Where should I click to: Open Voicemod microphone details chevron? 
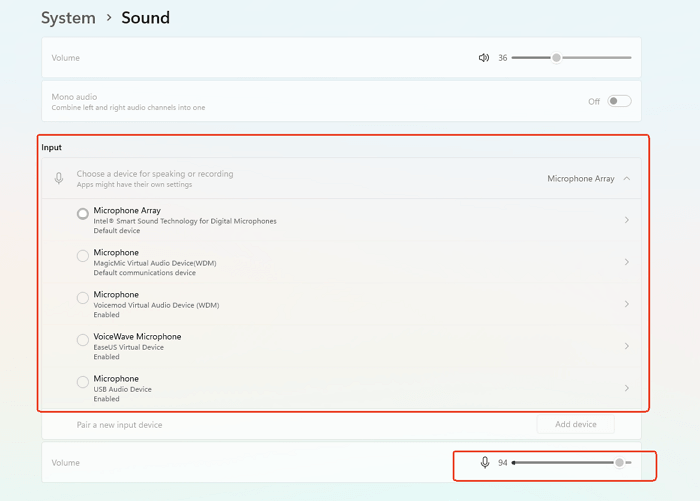point(626,304)
